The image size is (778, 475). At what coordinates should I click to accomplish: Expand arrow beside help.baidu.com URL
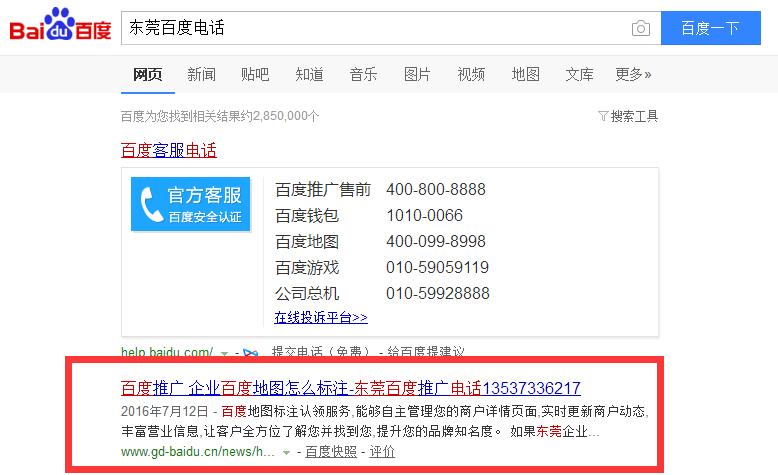point(225,352)
